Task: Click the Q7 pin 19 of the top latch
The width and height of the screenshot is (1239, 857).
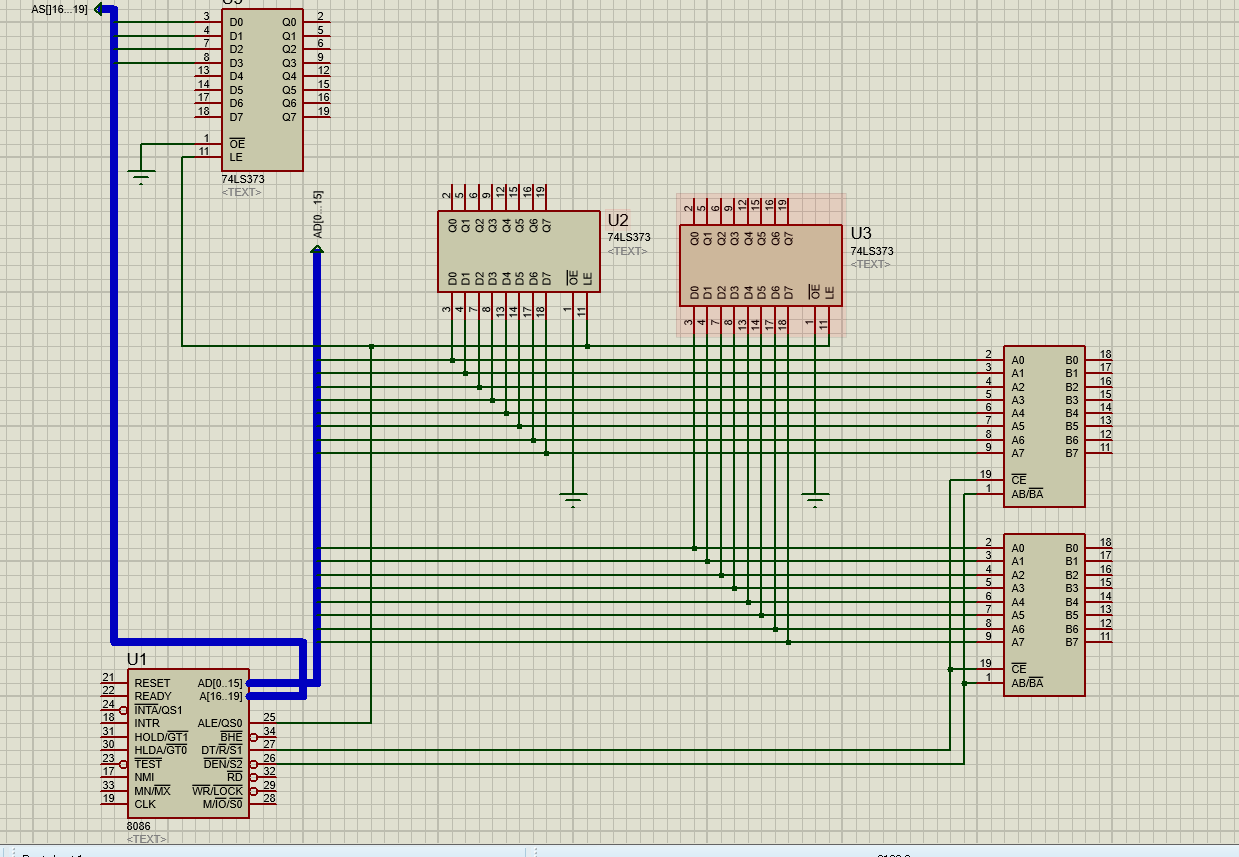Action: 316,116
